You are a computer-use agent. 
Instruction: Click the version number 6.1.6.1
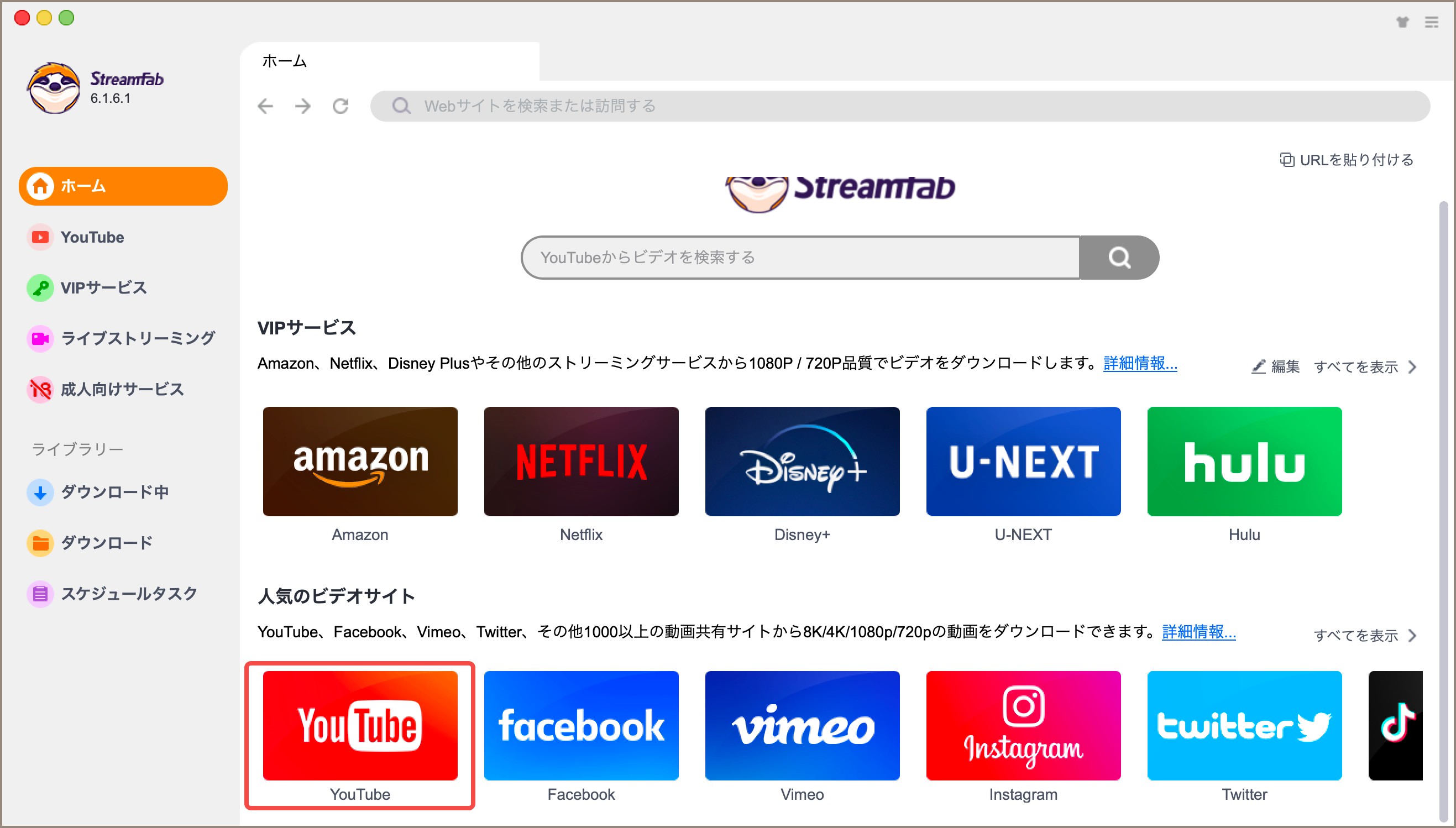click(111, 98)
